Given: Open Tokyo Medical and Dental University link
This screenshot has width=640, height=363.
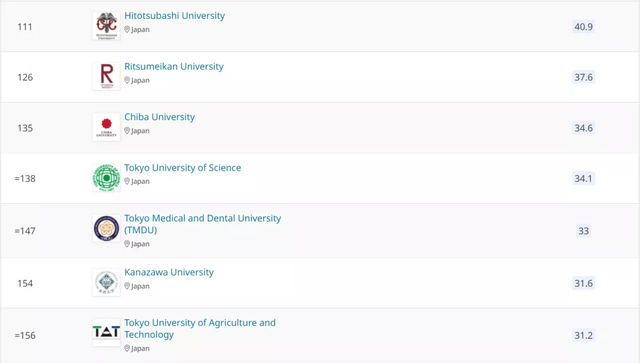Looking at the screenshot, I should (202, 224).
